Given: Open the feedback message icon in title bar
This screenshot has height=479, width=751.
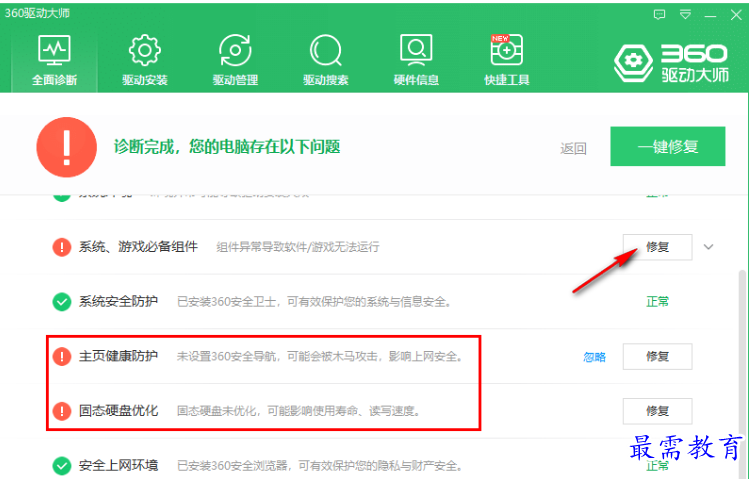Looking at the screenshot, I should point(660,15).
